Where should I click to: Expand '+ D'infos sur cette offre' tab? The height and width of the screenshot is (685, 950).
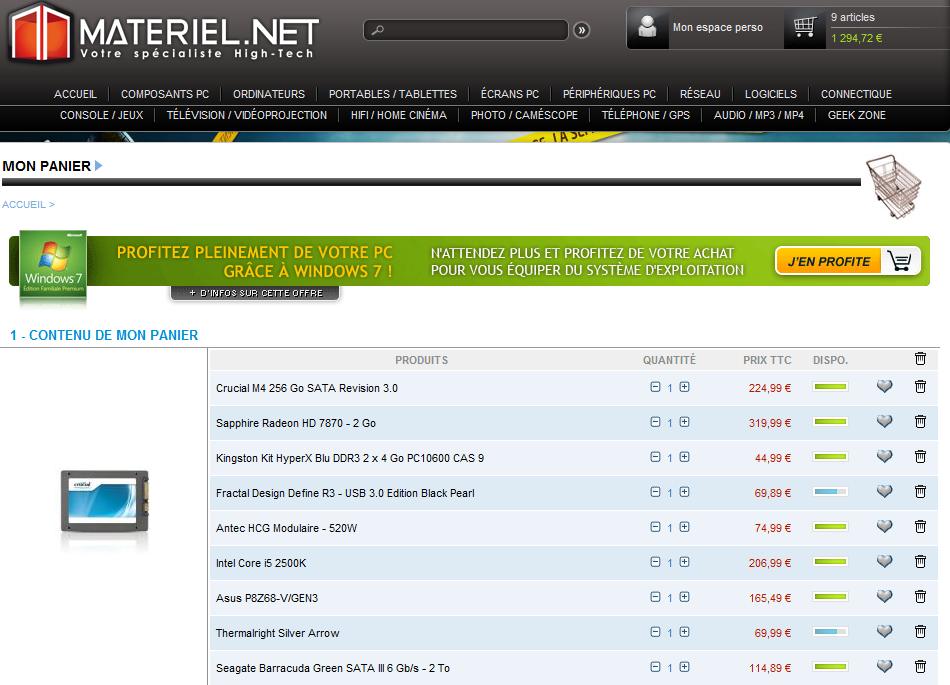click(x=255, y=294)
